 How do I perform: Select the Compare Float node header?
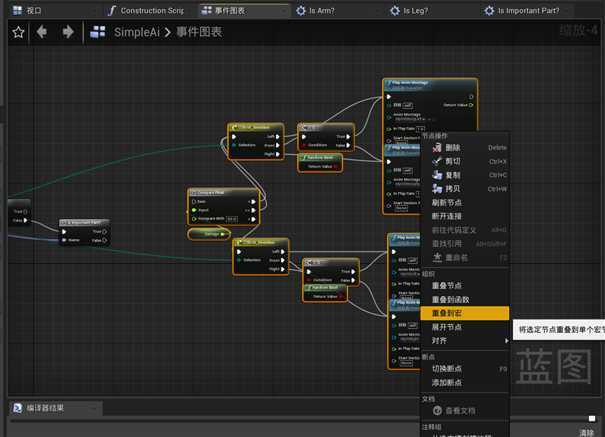coord(223,192)
